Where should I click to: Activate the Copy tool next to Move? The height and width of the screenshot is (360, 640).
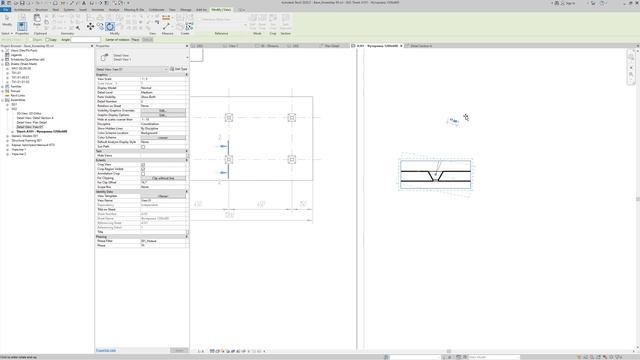(x=100, y=27)
